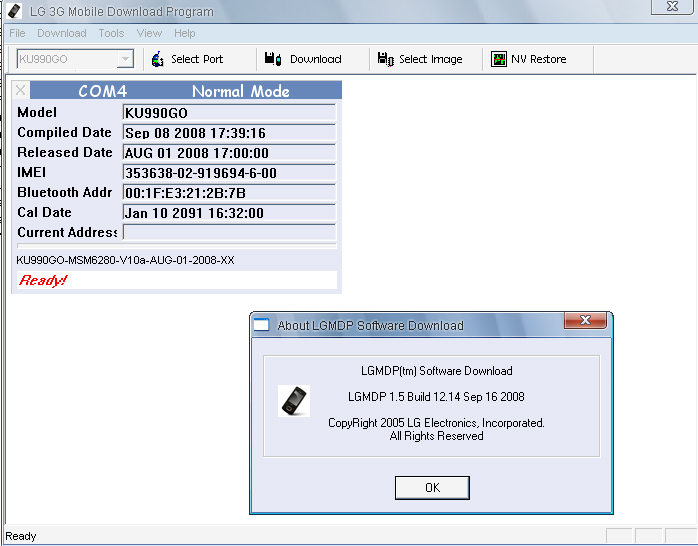Click the NV Restore toolbar label

(539, 59)
